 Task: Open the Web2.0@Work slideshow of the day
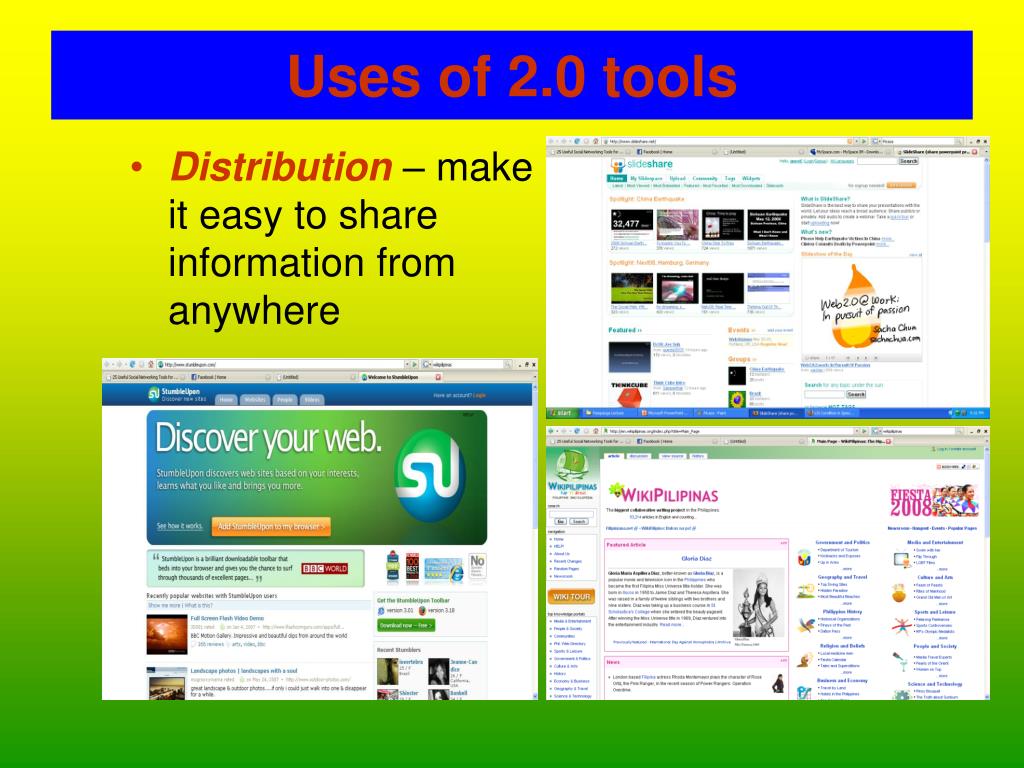click(861, 308)
